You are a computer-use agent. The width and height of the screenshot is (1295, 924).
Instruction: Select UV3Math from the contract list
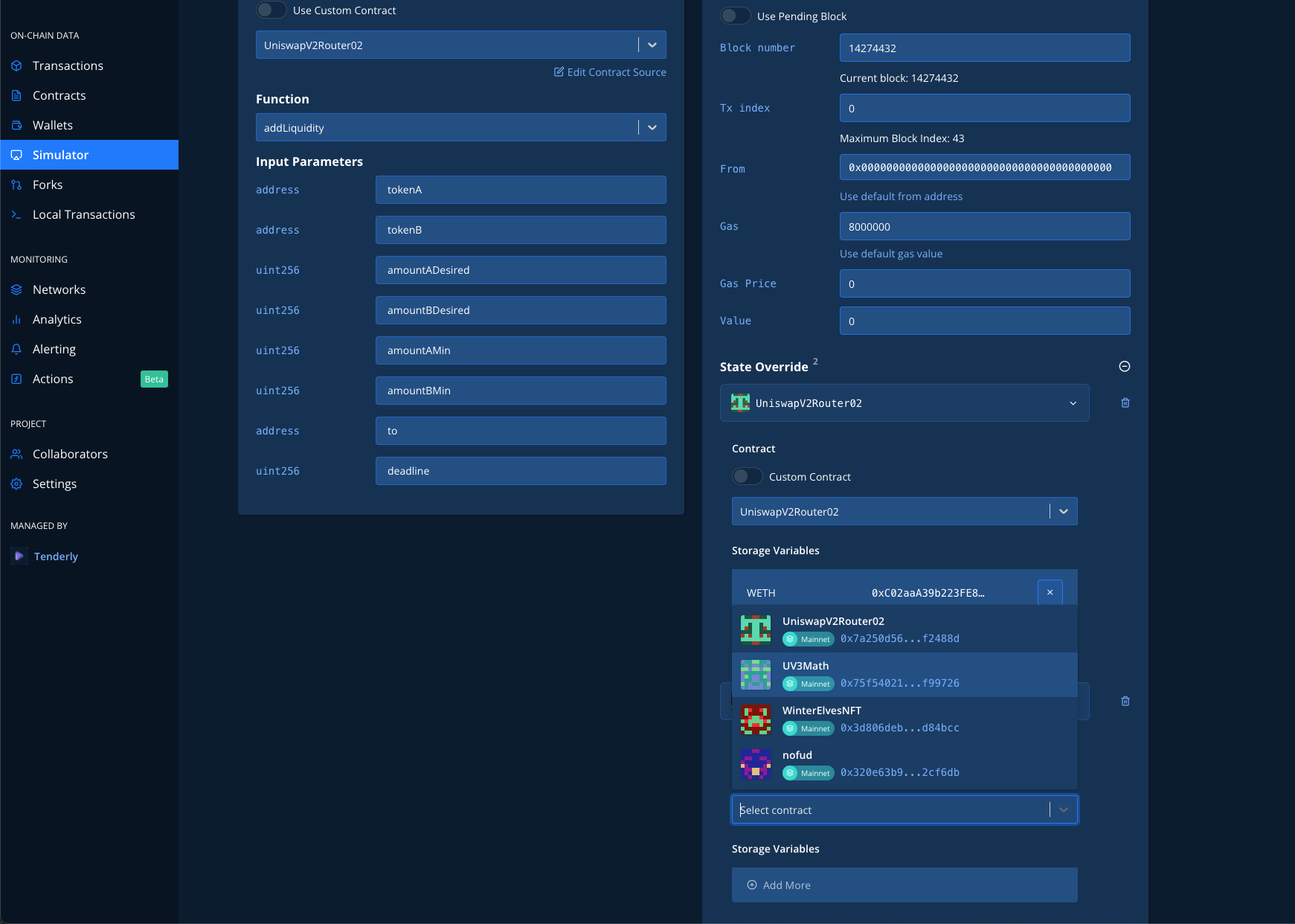tap(904, 675)
